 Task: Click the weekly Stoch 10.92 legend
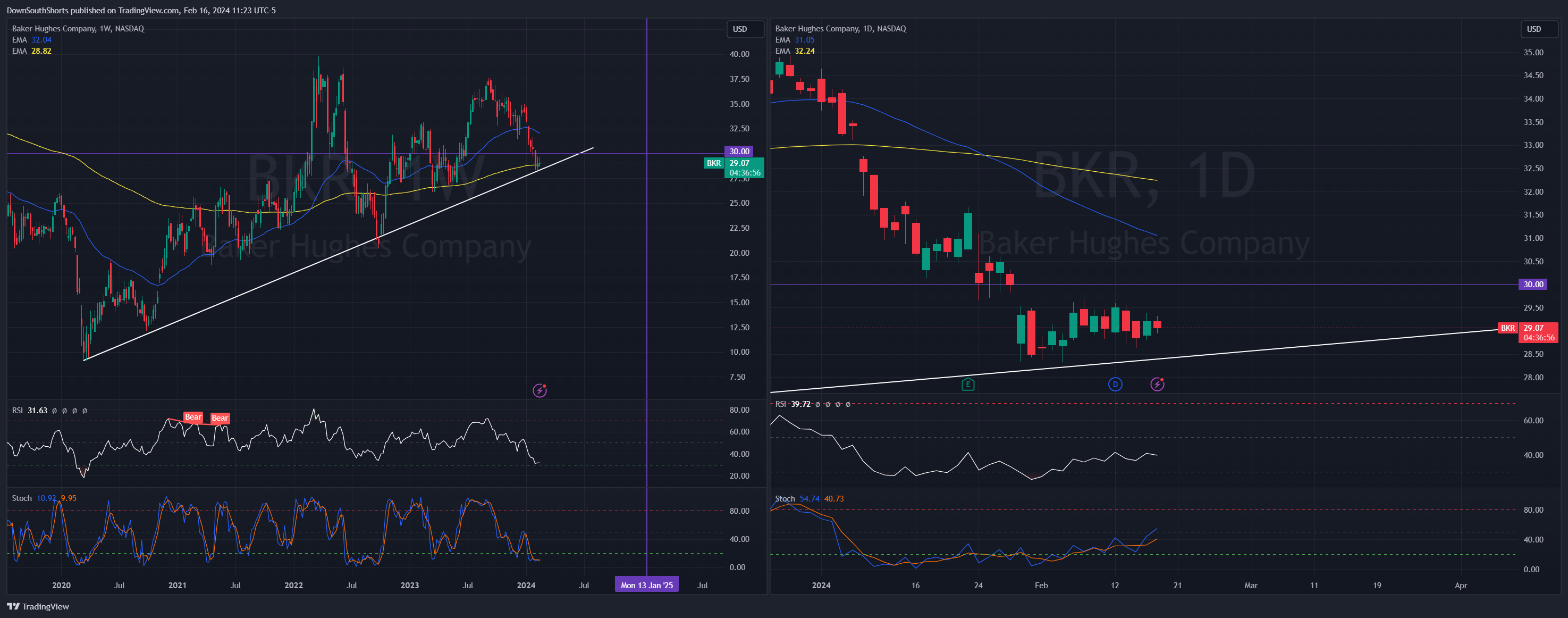click(x=44, y=498)
